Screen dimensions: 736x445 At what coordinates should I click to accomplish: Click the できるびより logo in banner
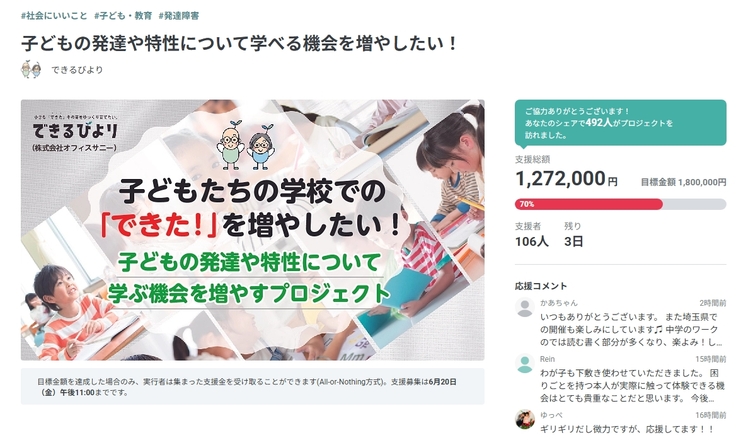pos(75,133)
